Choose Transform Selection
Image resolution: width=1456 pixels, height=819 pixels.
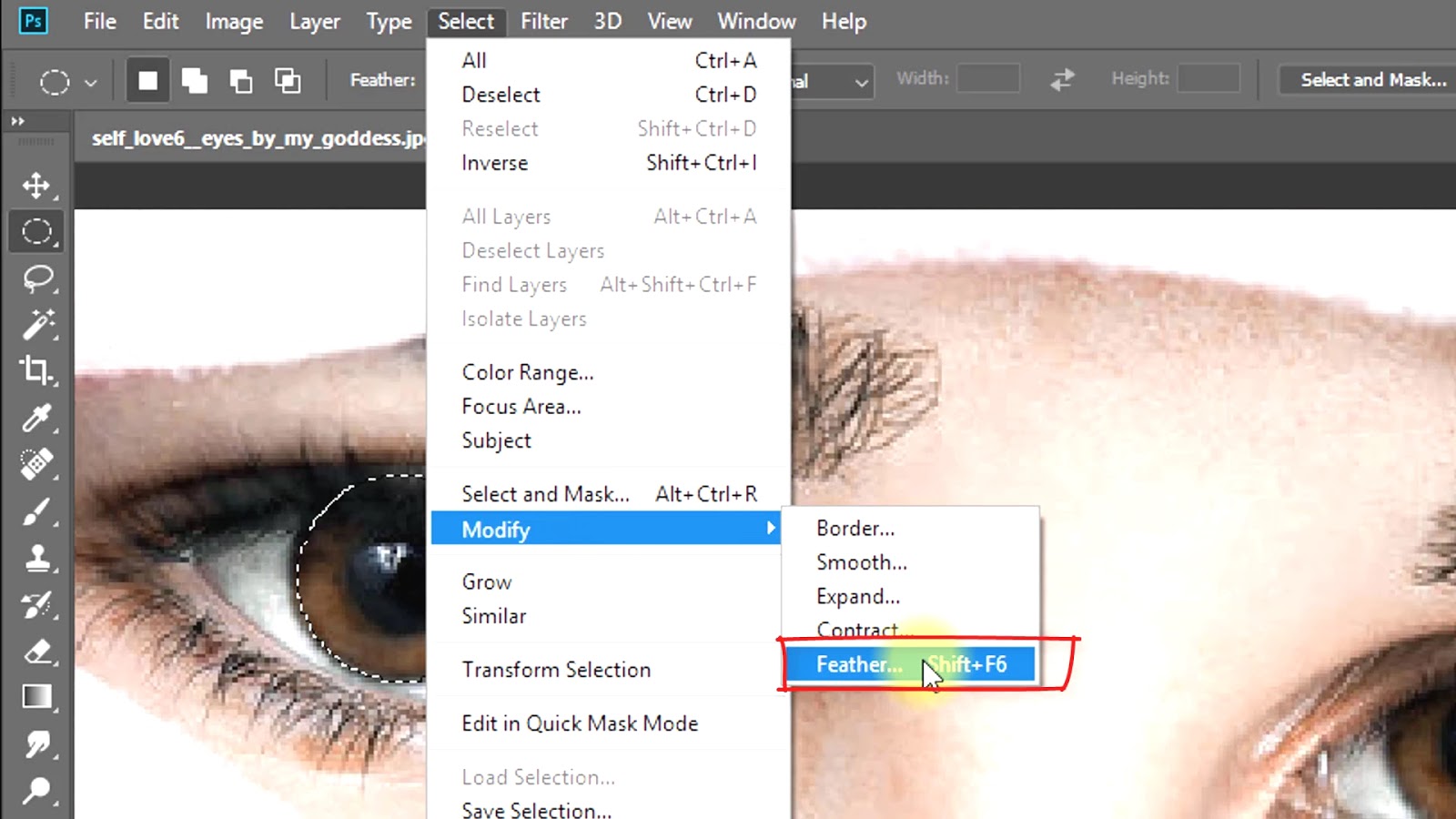[x=608, y=670]
